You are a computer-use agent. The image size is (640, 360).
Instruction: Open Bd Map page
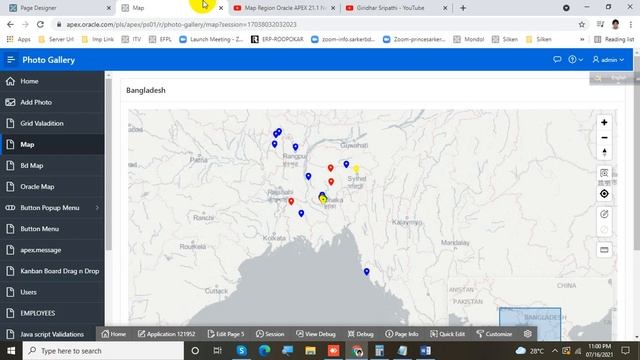52,166
